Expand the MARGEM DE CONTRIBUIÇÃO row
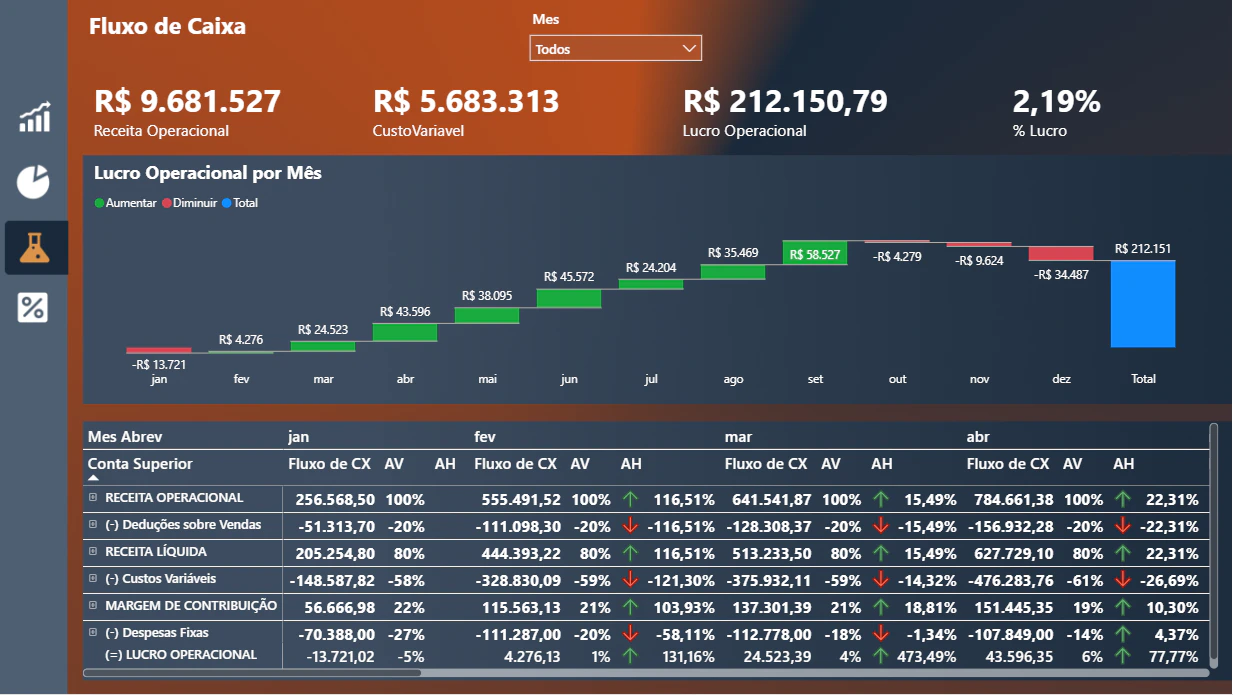1233x695 pixels. pyautogui.click(x=93, y=605)
